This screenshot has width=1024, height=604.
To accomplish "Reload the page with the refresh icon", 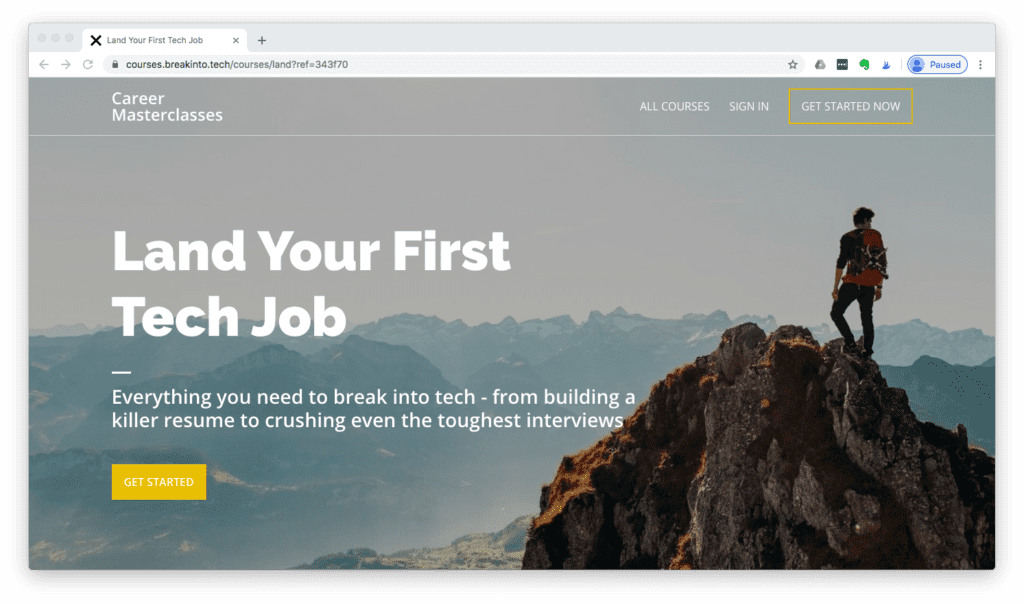I will point(88,64).
